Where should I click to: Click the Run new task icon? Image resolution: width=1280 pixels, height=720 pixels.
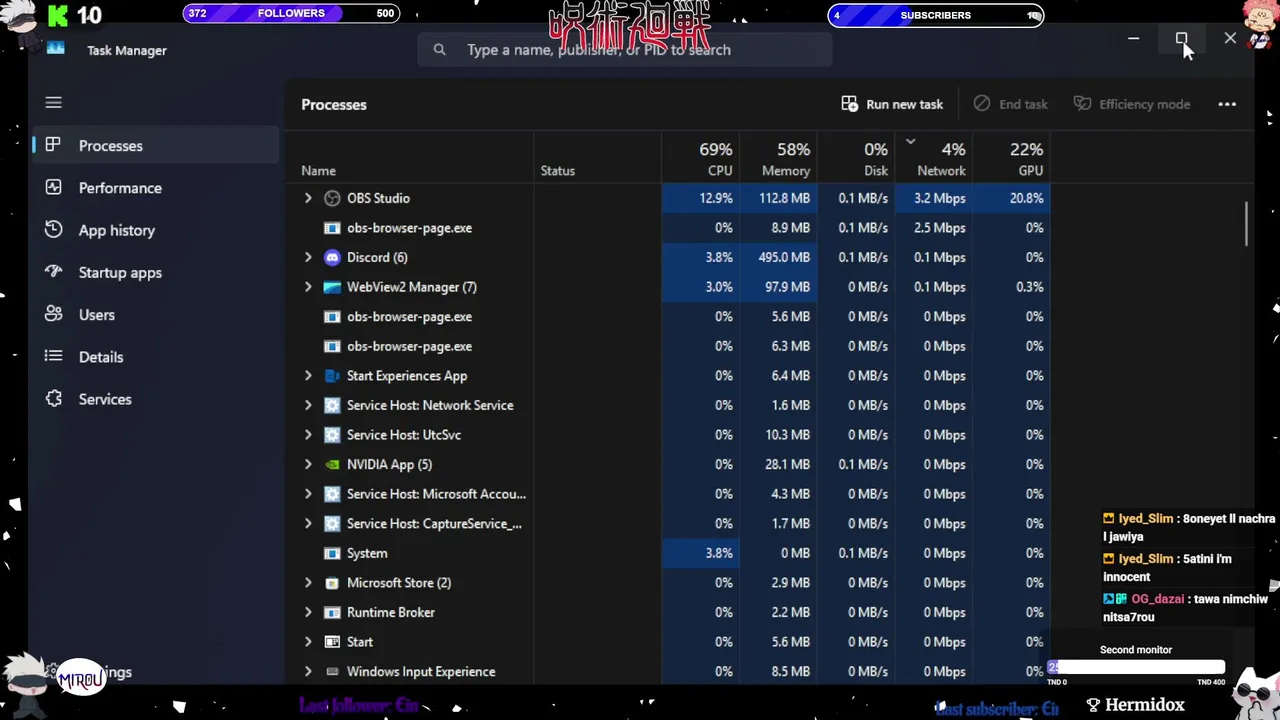849,104
